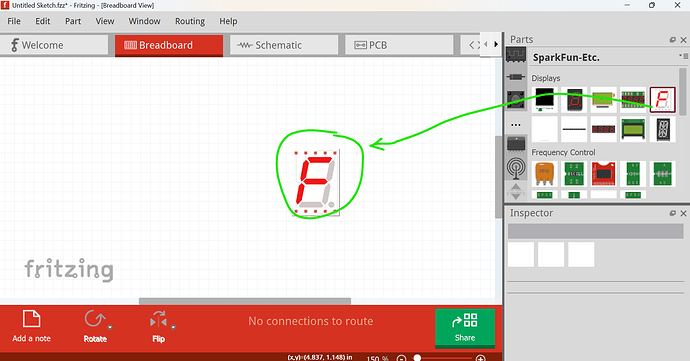This screenshot has width=690, height=361.
Task: Click the zoom out minus icon
Action: (401, 358)
